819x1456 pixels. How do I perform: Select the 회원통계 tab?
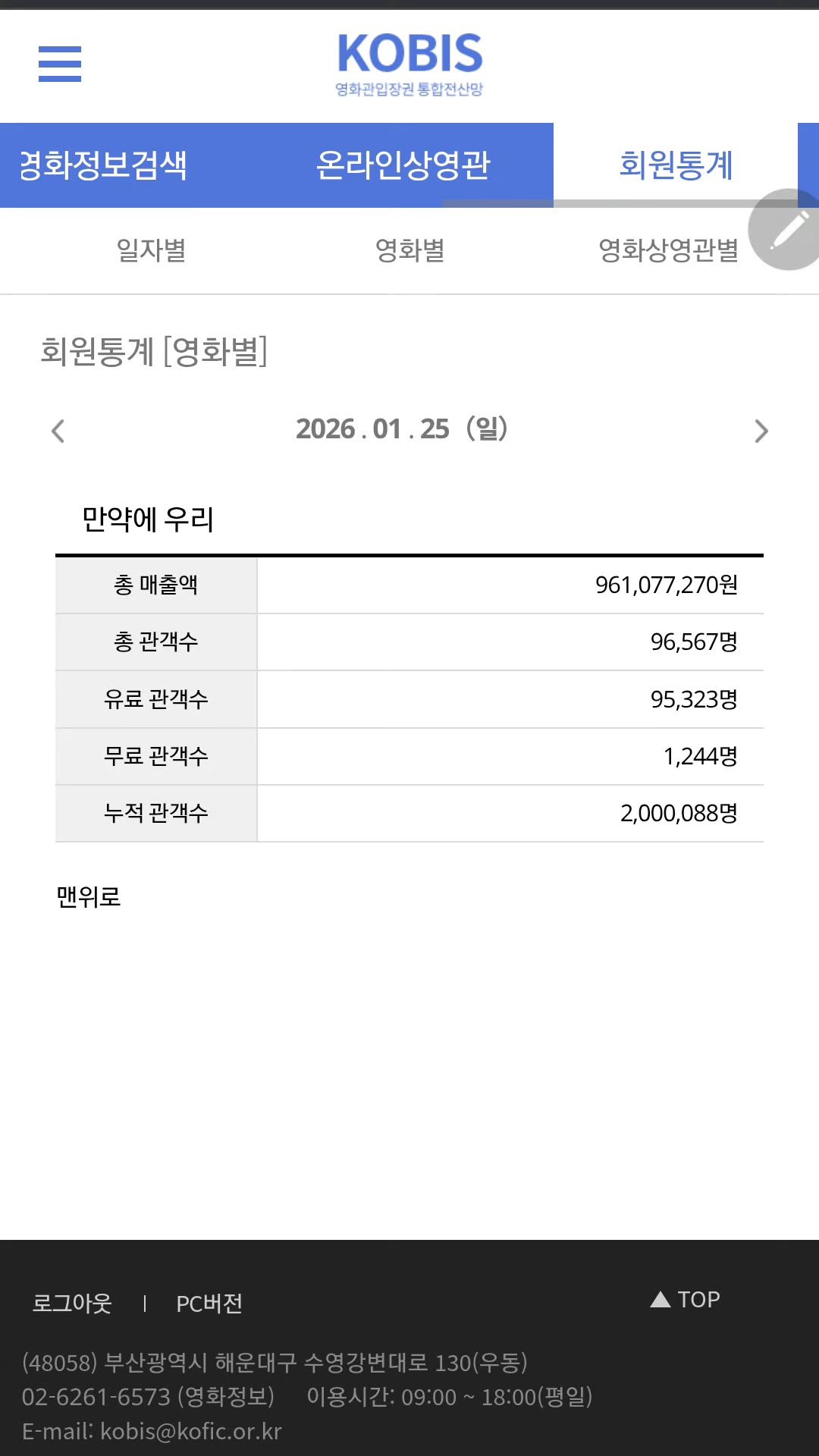coord(676,165)
